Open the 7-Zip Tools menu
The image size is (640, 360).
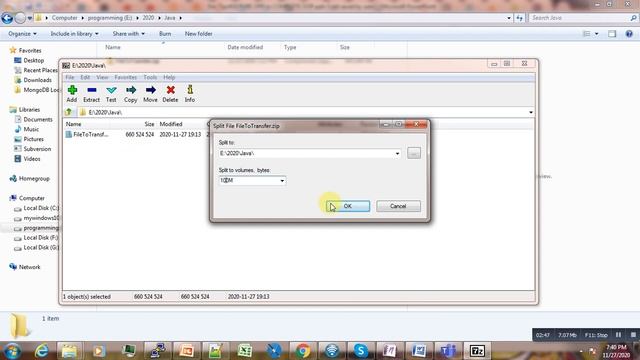click(x=150, y=77)
